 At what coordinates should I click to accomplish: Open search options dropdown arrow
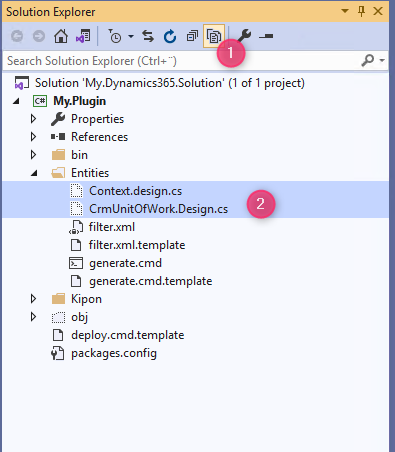click(x=382, y=60)
